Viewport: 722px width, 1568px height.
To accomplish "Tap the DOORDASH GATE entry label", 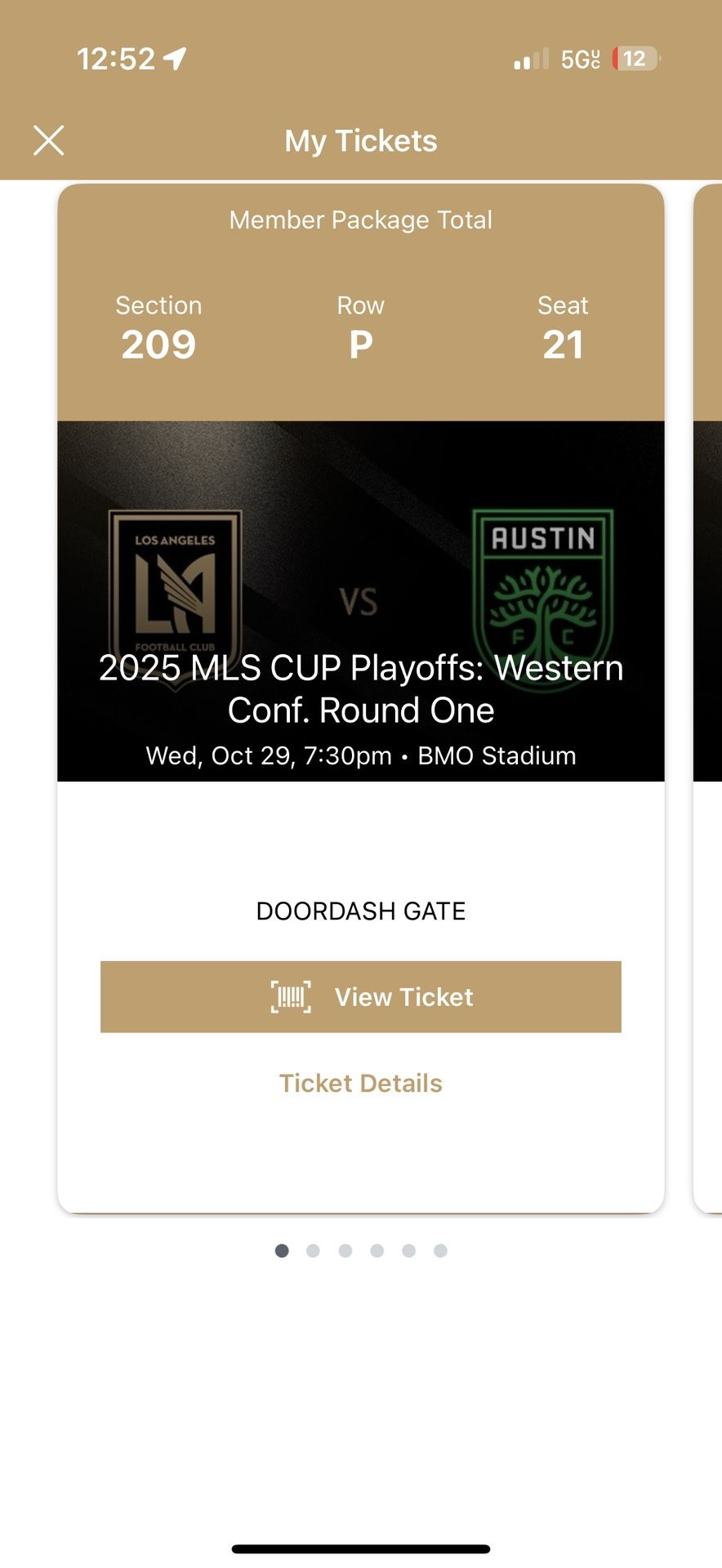I will pyautogui.click(x=360, y=911).
